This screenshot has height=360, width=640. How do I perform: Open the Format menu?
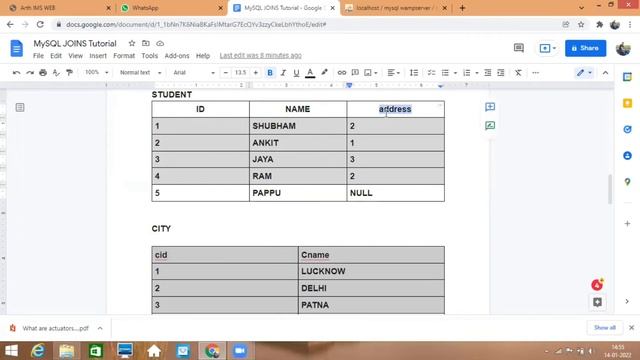point(124,56)
